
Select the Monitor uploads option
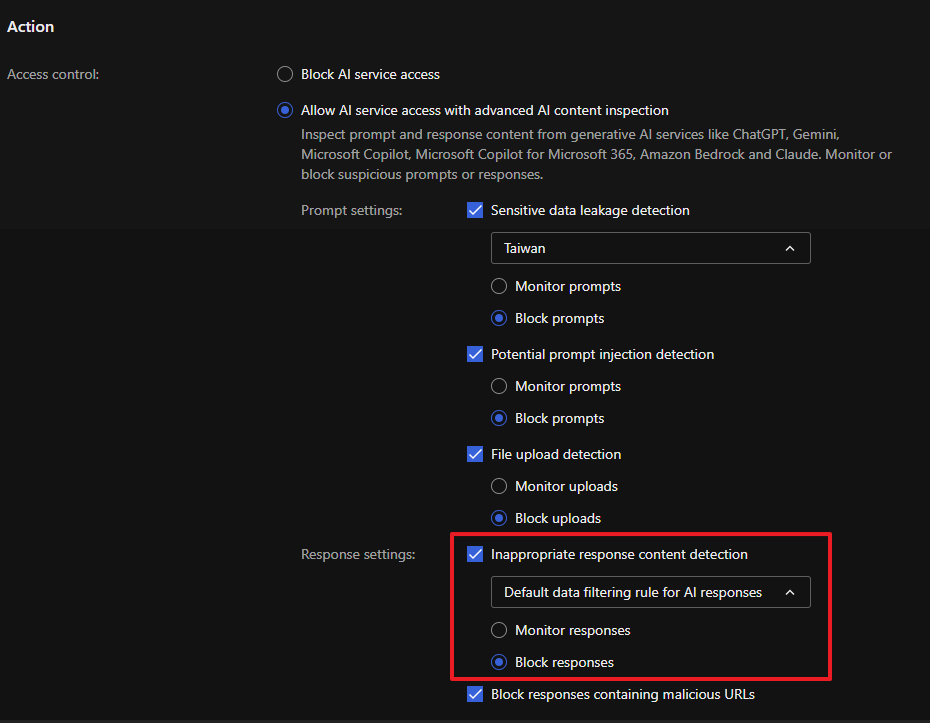[x=499, y=486]
